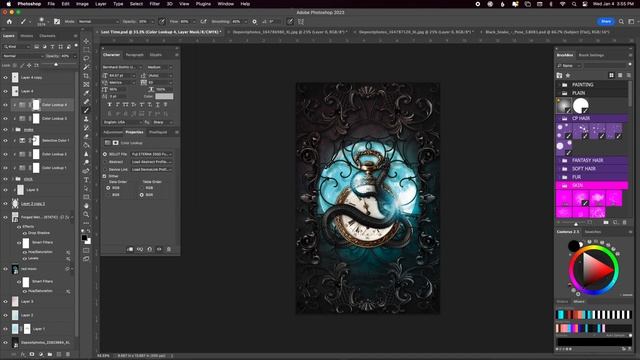Create new group folder icon in Layers footer

(50, 354)
